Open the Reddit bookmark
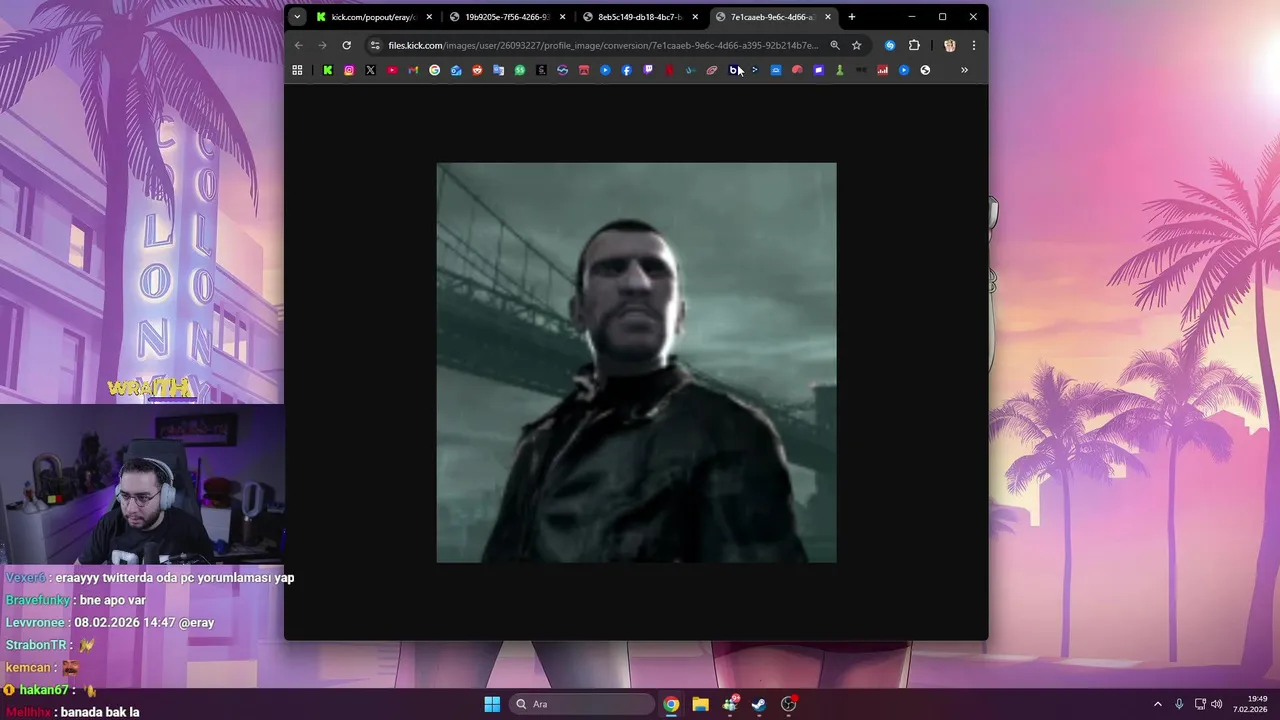This screenshot has height=720, width=1280. click(x=477, y=70)
